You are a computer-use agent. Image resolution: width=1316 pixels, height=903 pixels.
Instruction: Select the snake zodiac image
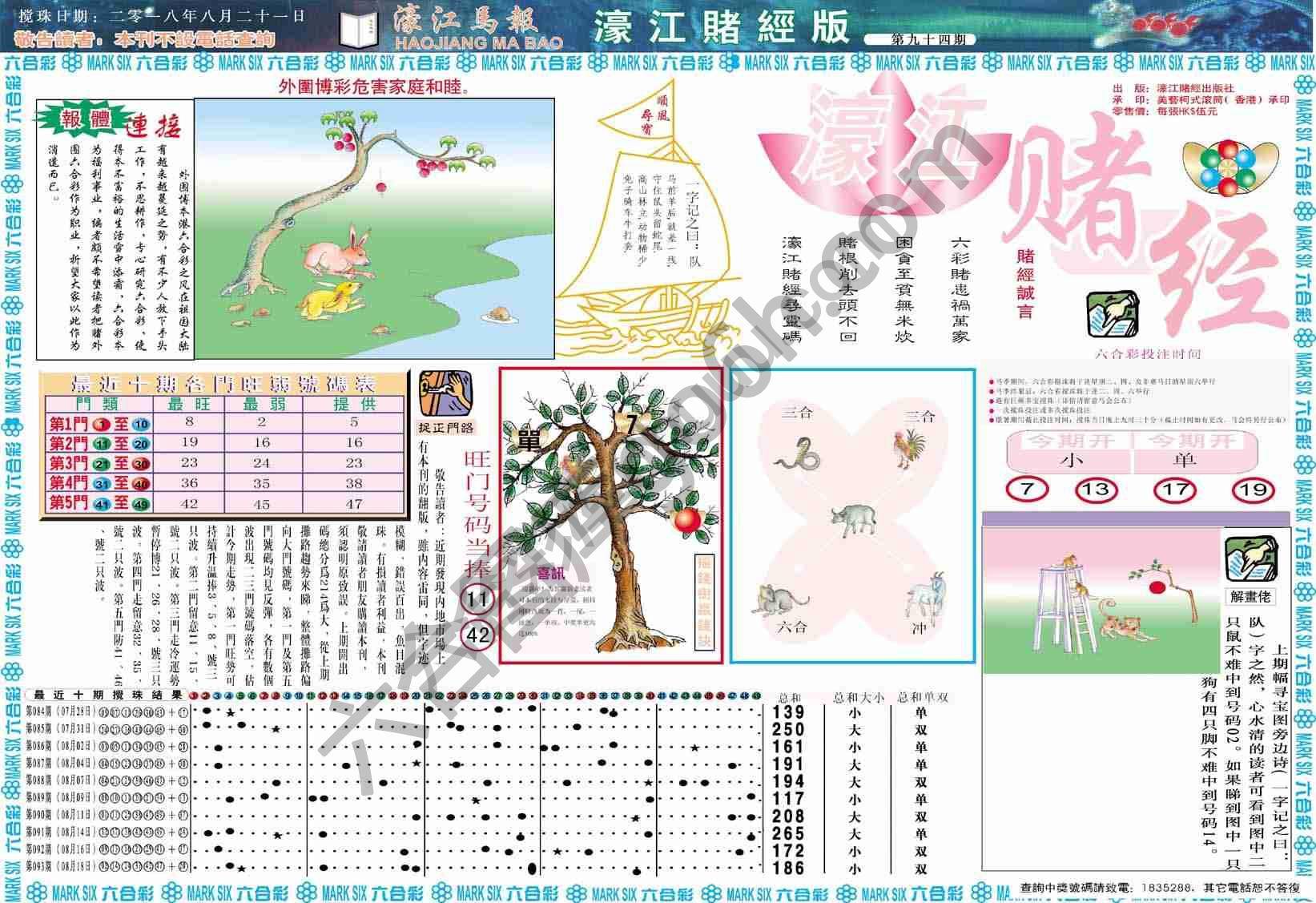(799, 455)
